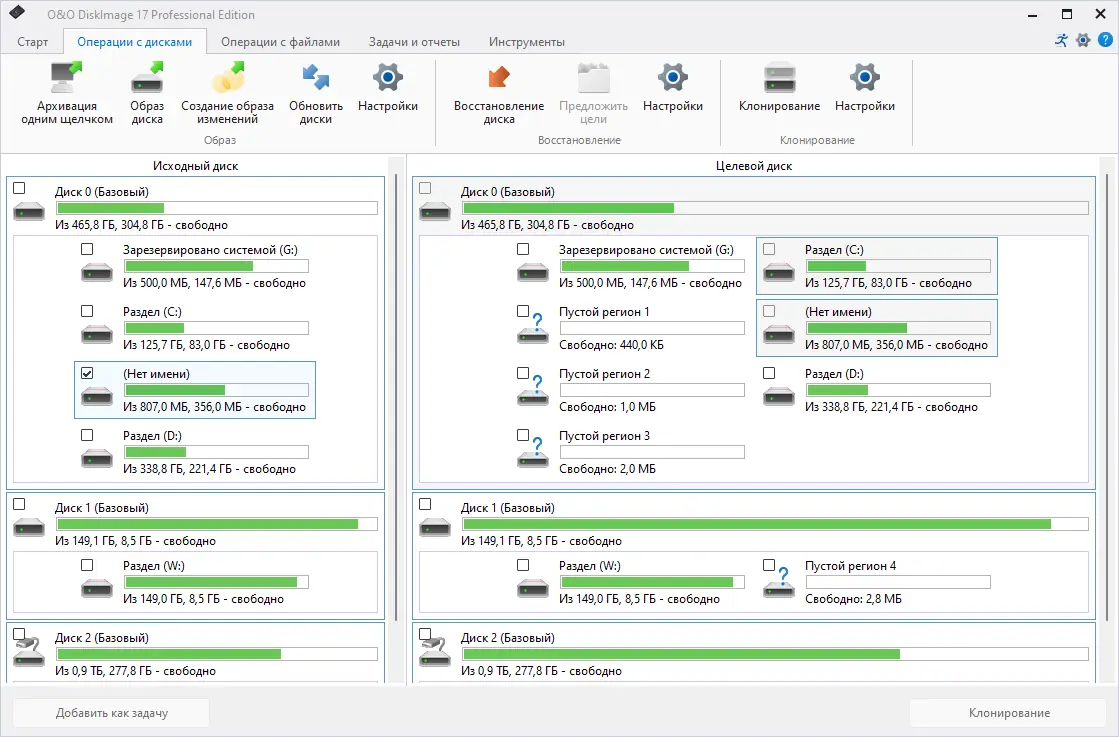
Task: Open the Задачи и отчеты tab
Action: point(414,42)
